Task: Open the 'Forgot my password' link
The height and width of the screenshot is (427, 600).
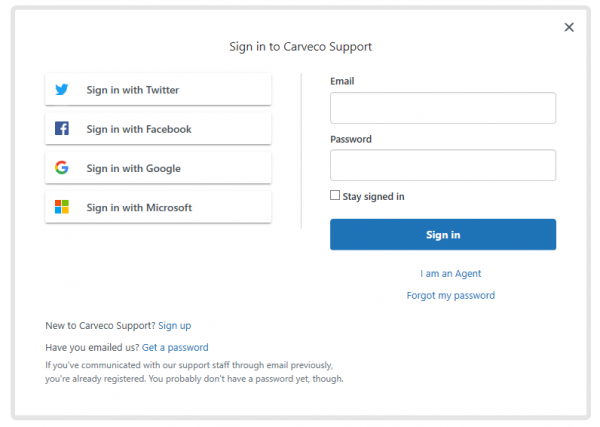Action: point(450,295)
